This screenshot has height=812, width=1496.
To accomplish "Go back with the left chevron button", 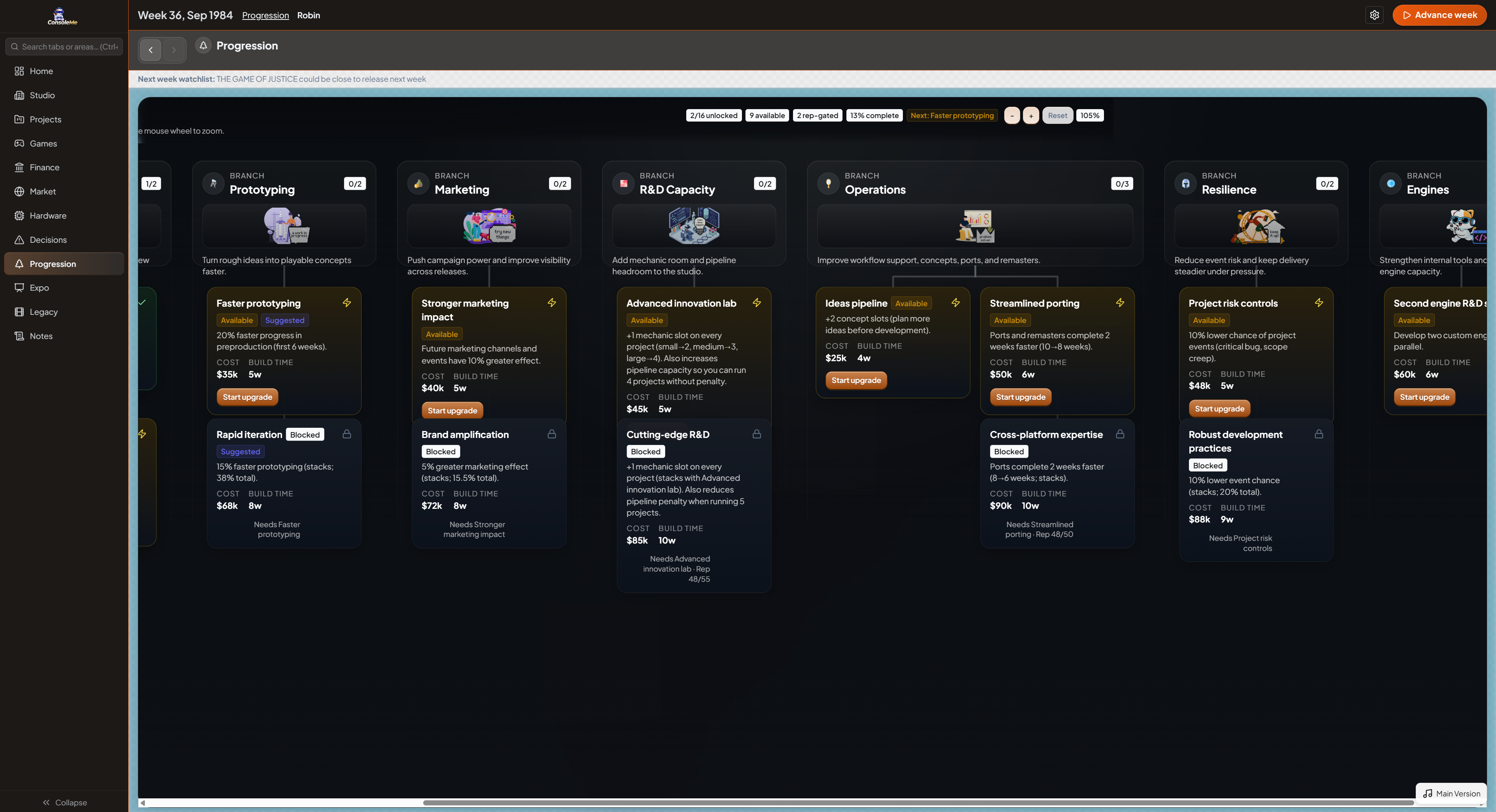I will coord(150,50).
